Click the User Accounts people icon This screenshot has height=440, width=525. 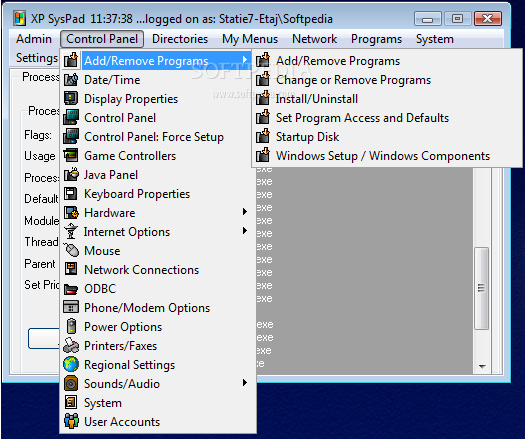coord(71,421)
